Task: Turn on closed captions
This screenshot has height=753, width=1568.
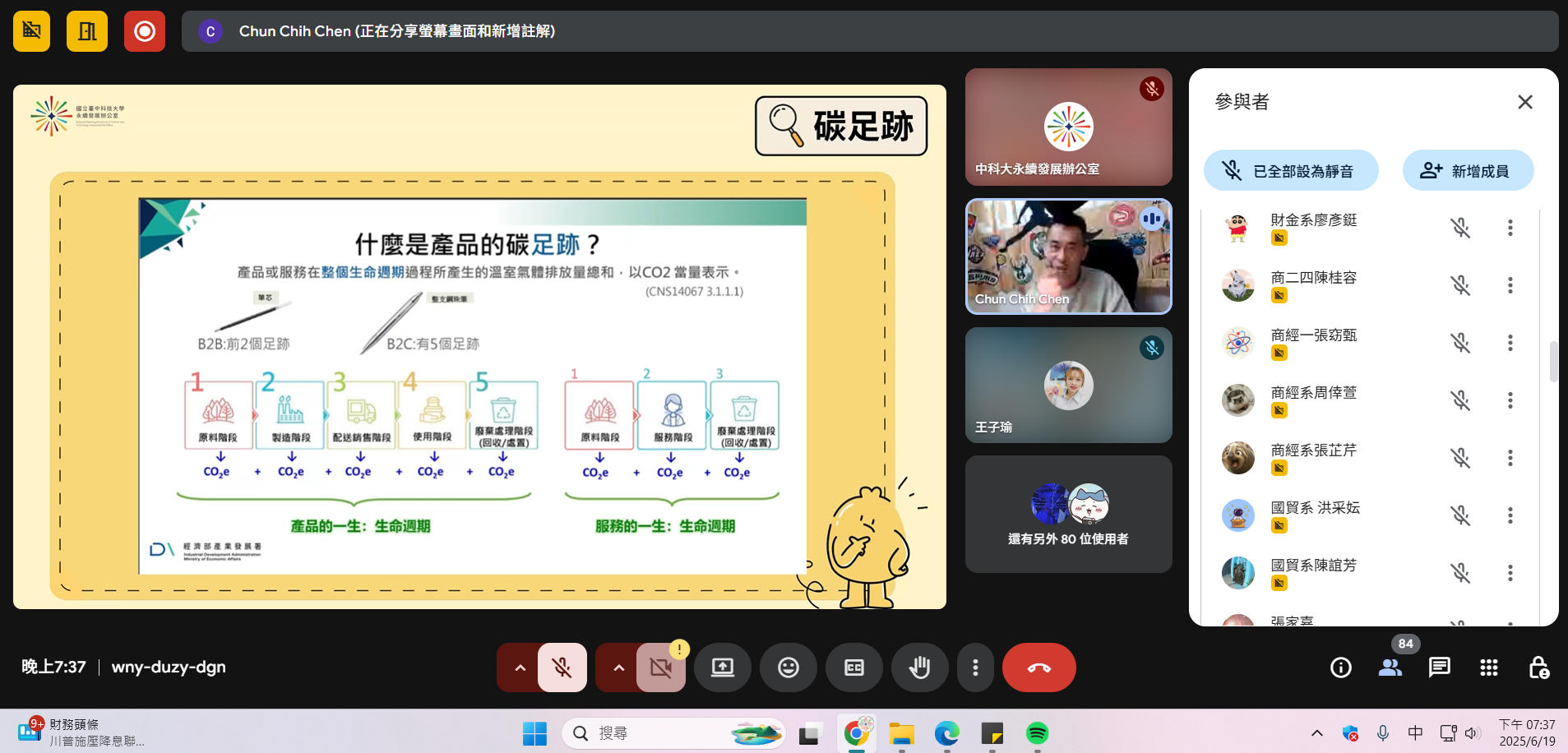Action: [853, 668]
